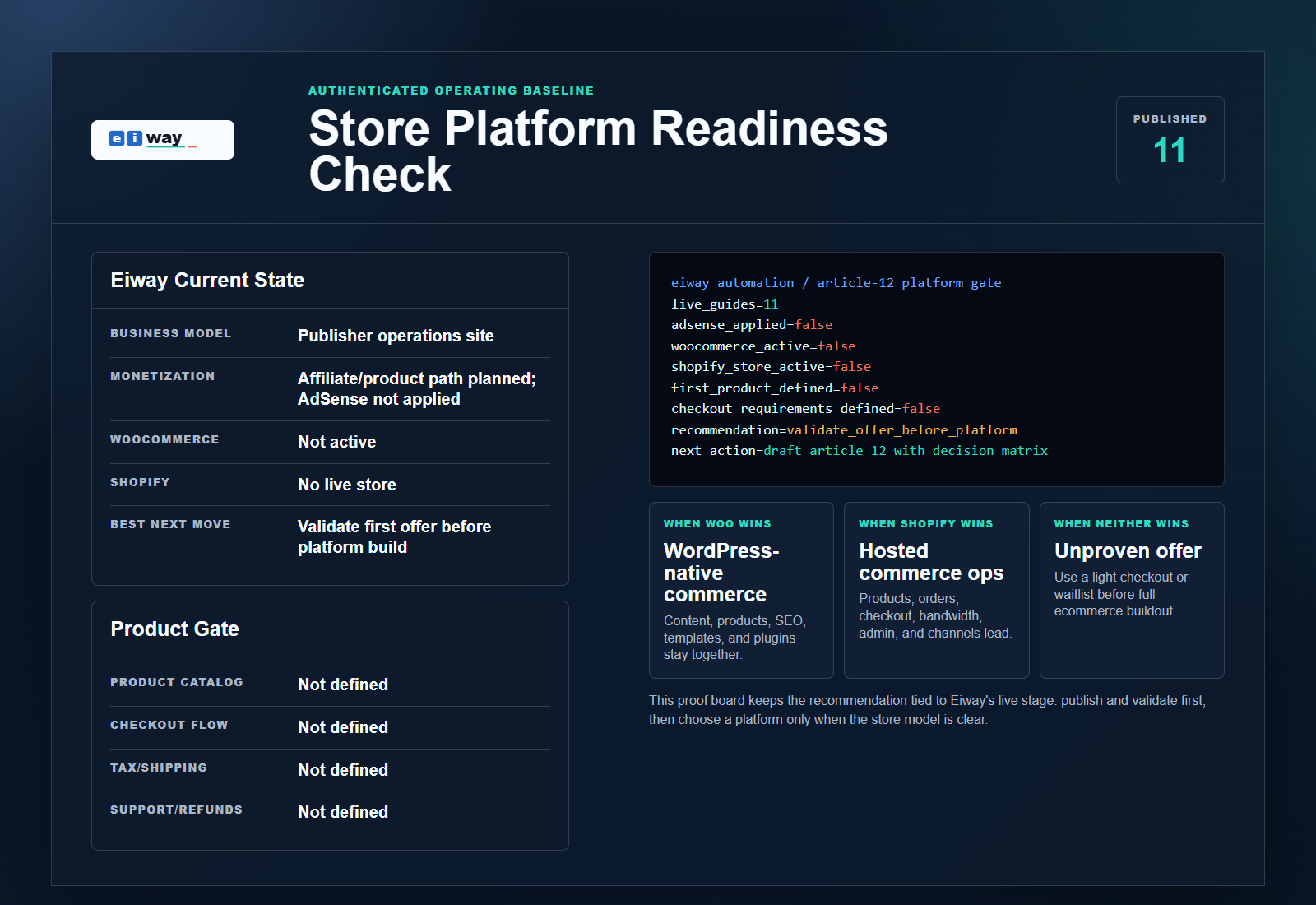Click the proof board footnote paragraph
The height and width of the screenshot is (905, 1316).
927,710
